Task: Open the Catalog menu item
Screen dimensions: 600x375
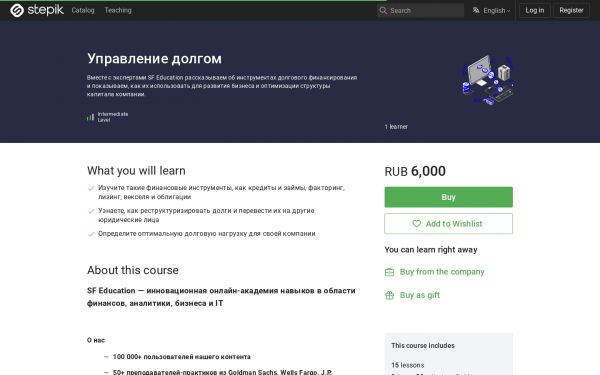Action: click(x=83, y=10)
